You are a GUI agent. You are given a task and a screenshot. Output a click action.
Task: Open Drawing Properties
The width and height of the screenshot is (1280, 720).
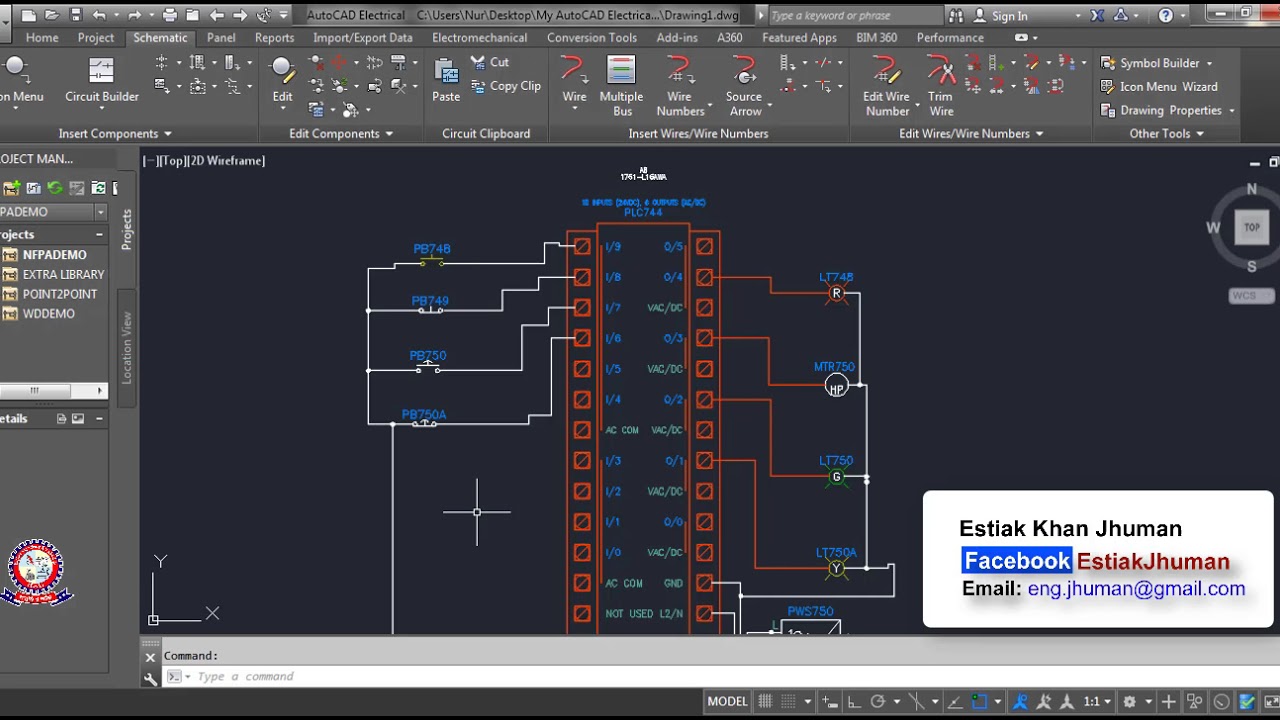click(x=1161, y=111)
